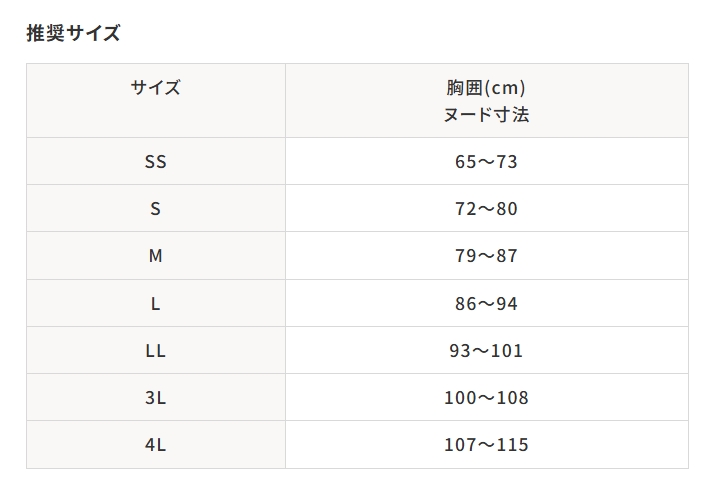
Task: Select the サイズ column header
Action: coord(156,101)
